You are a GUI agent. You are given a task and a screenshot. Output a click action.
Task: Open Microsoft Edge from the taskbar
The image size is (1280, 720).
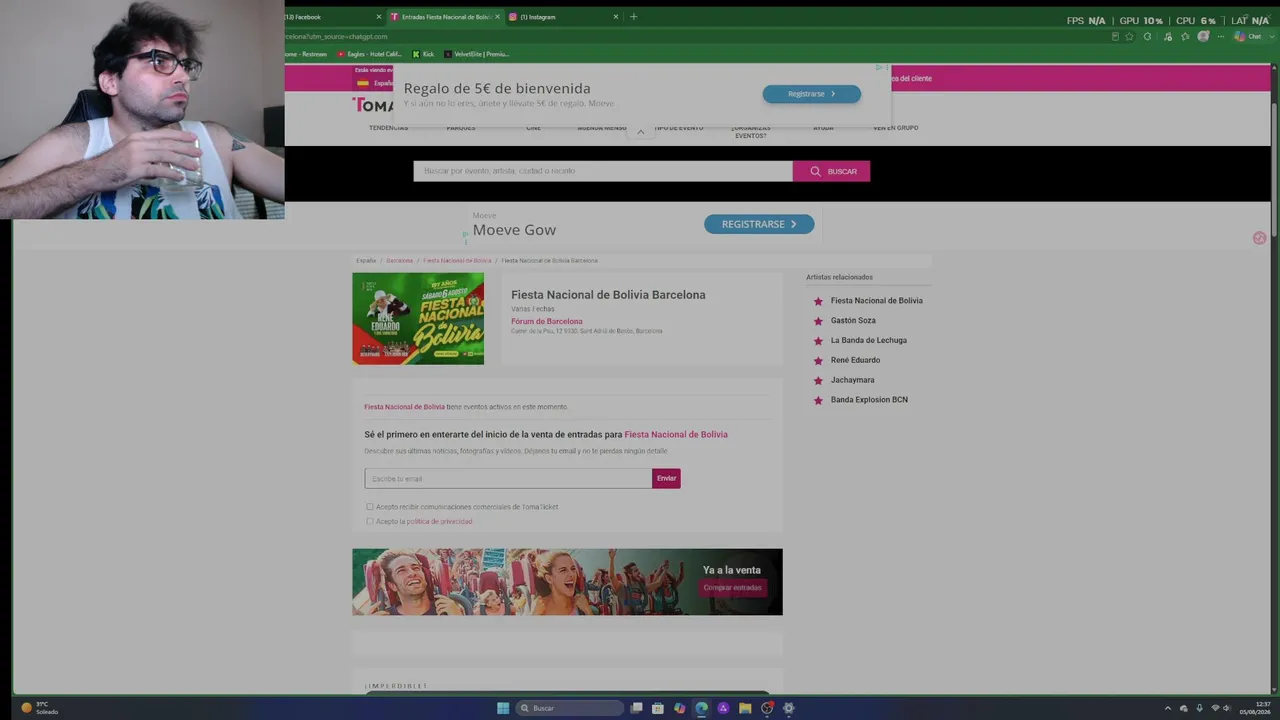tap(702, 708)
